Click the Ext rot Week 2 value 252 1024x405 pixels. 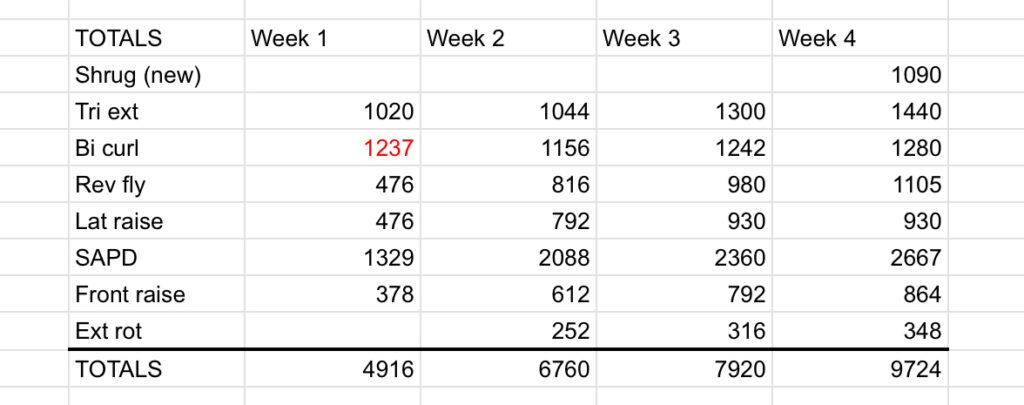tap(571, 331)
